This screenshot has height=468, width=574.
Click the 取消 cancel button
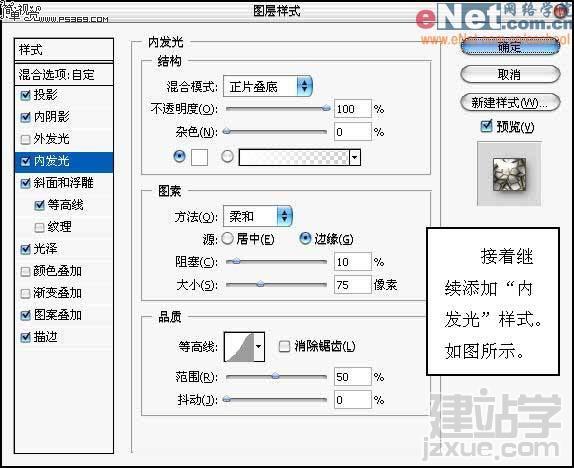pos(510,75)
